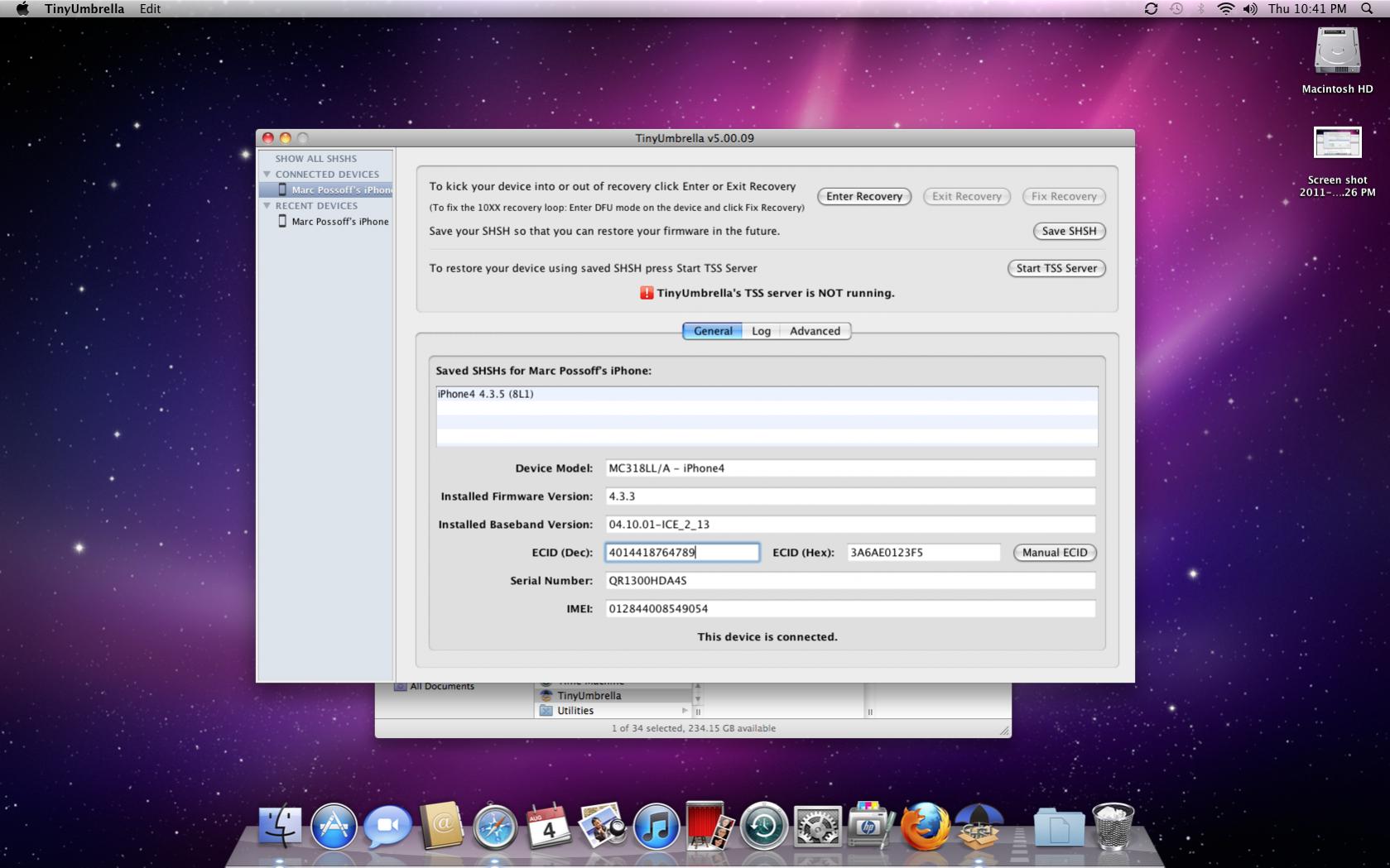Click the ECID (Hex) field
Image resolution: width=1390 pixels, height=868 pixels.
pyautogui.click(x=923, y=553)
